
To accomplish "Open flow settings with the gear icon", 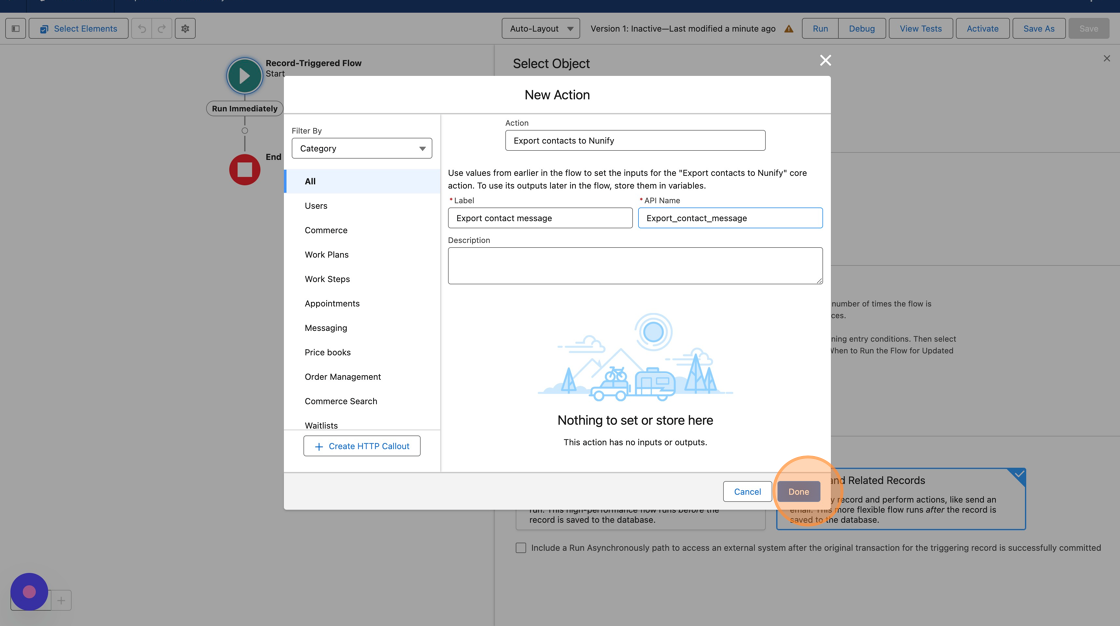I will pos(185,29).
